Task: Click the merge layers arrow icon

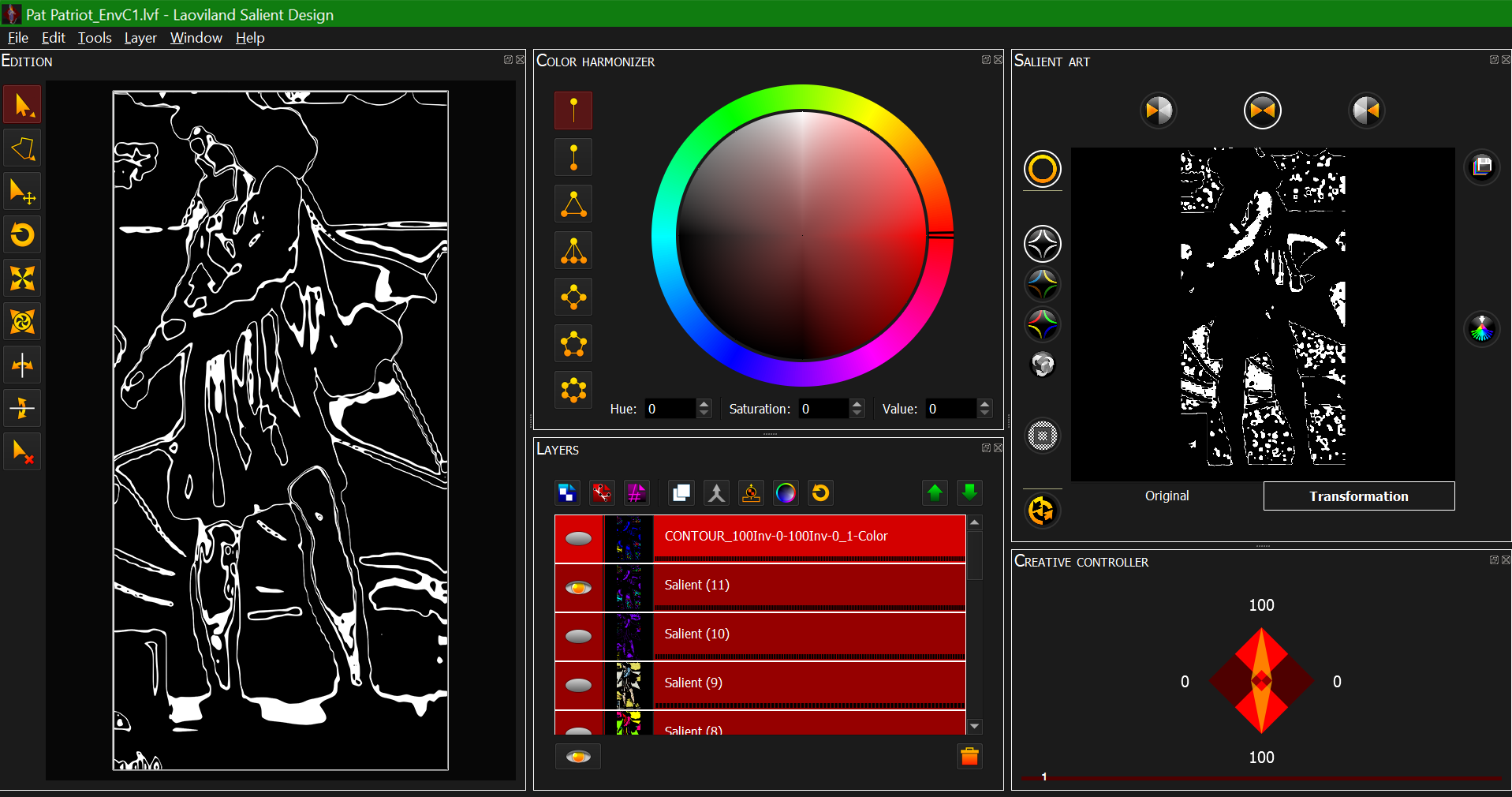Action: [x=716, y=493]
